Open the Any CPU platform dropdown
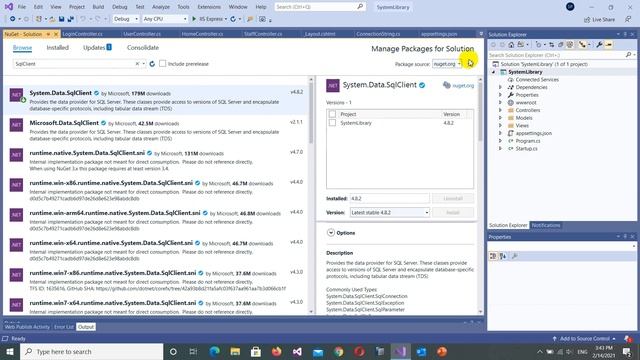Screen dimensions: 640x360 (165, 19)
